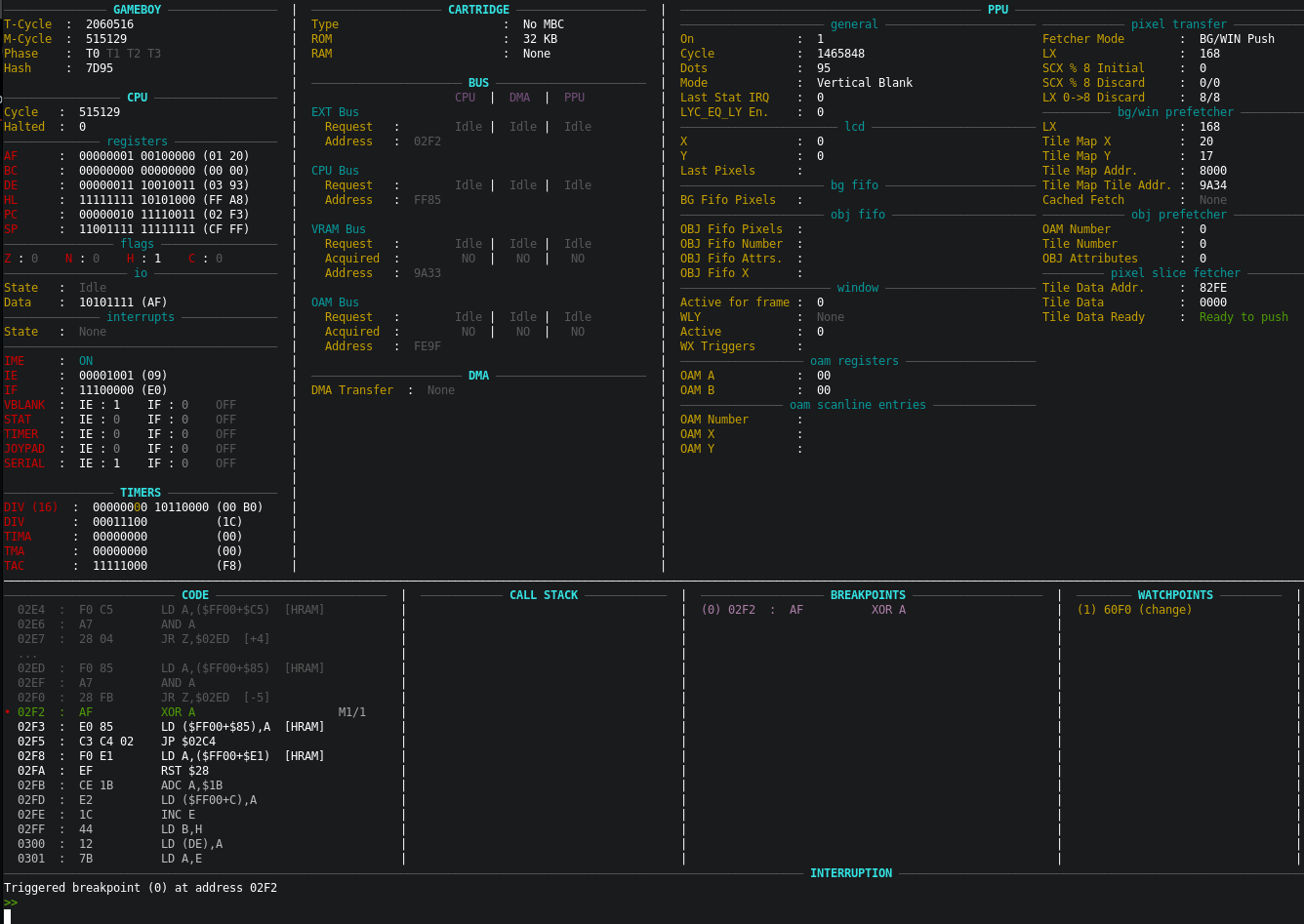Select breakpoint (0) 02F2 XOR A entry
The width and height of the screenshot is (1304, 924).
tap(803, 610)
